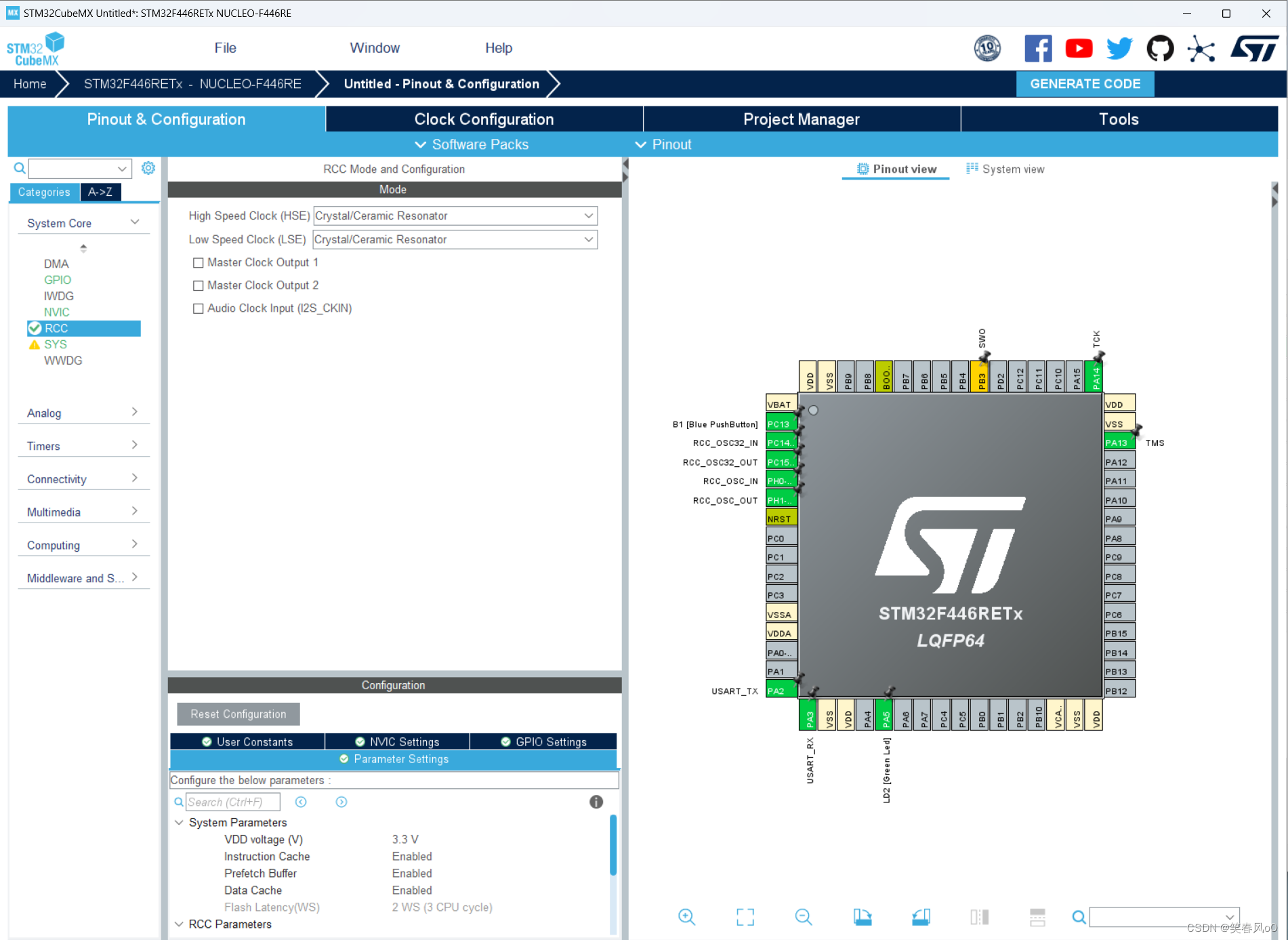The height and width of the screenshot is (940, 1288).
Task: Select pin PA5 green LED on chip
Action: pyautogui.click(x=885, y=714)
